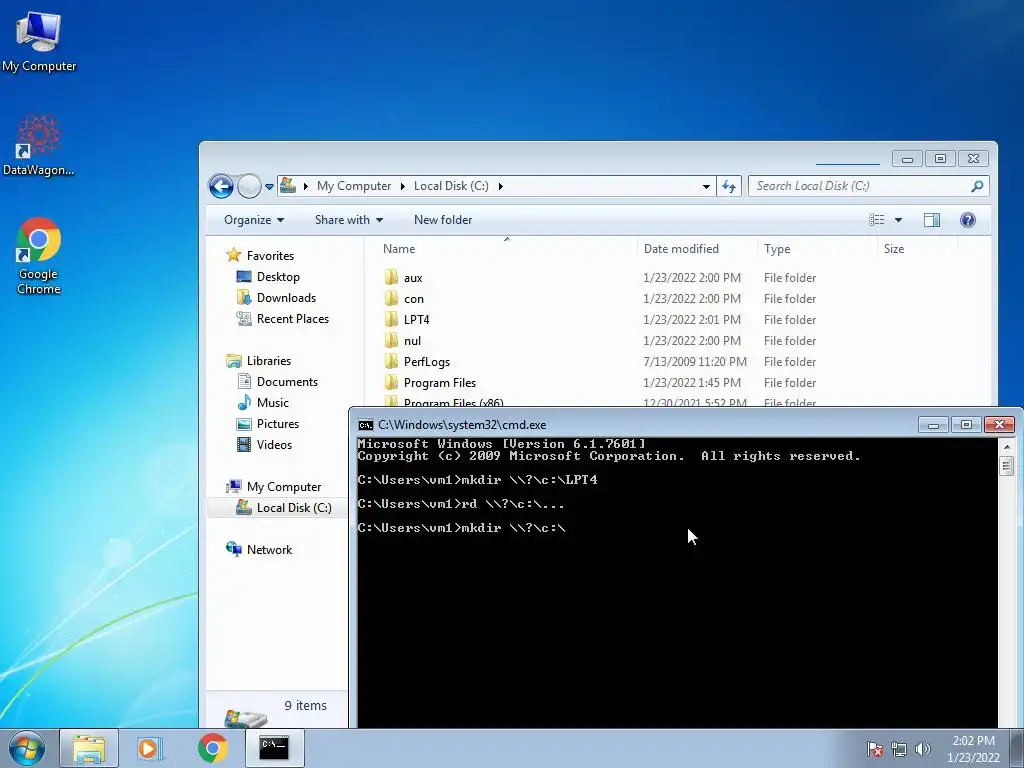
Task: Click the cmd taskbar button
Action: tap(274, 748)
